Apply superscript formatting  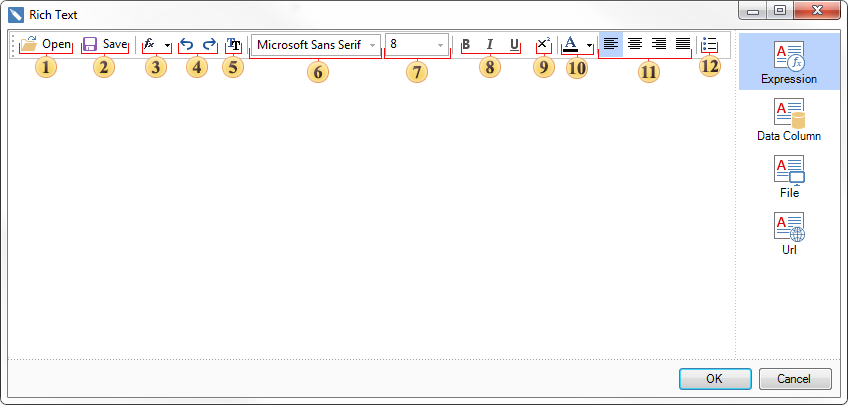pyautogui.click(x=542, y=45)
